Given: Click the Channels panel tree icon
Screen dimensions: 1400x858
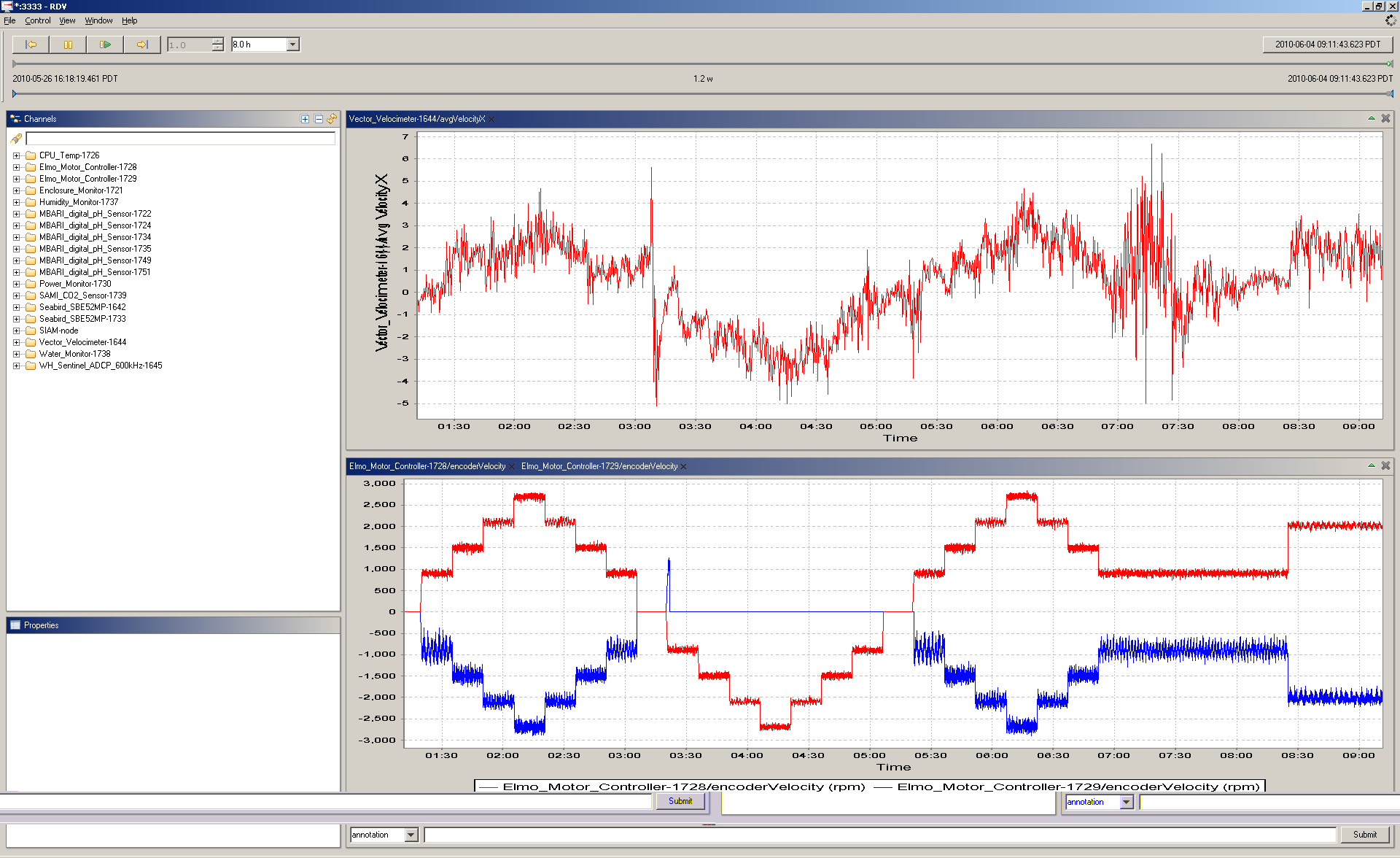Looking at the screenshot, I should [x=15, y=119].
